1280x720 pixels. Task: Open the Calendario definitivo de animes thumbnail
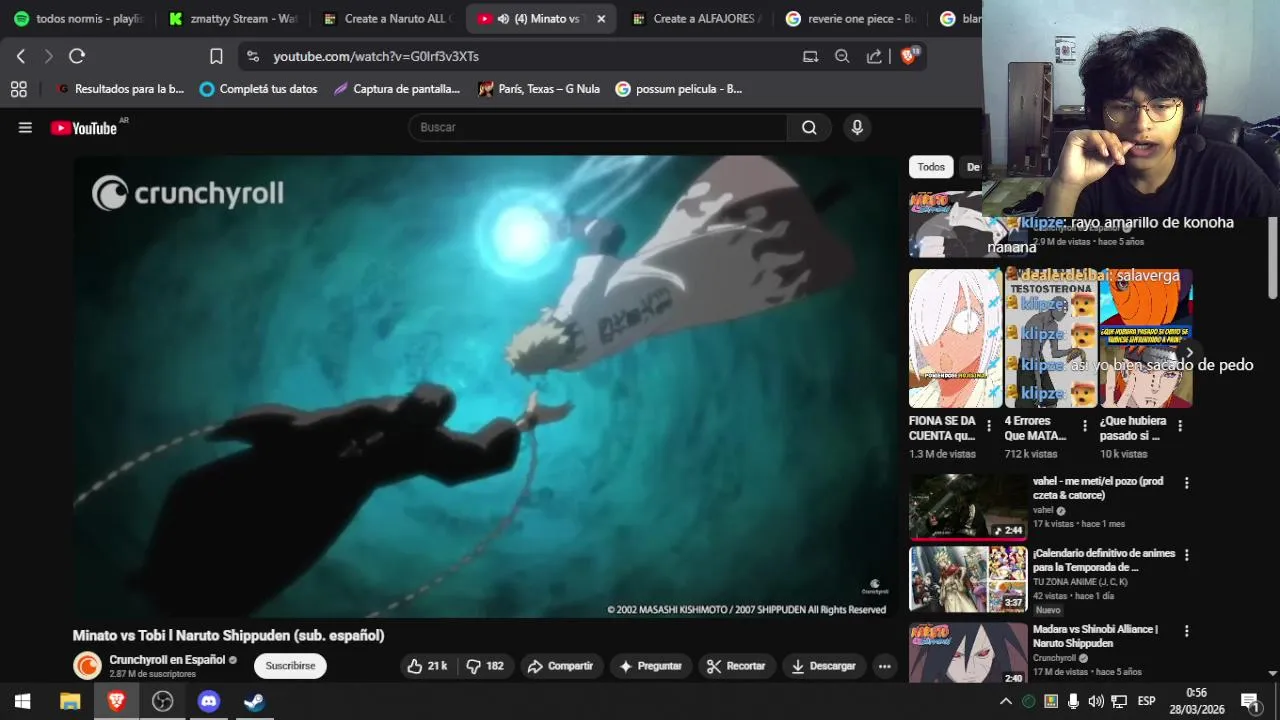coord(968,579)
